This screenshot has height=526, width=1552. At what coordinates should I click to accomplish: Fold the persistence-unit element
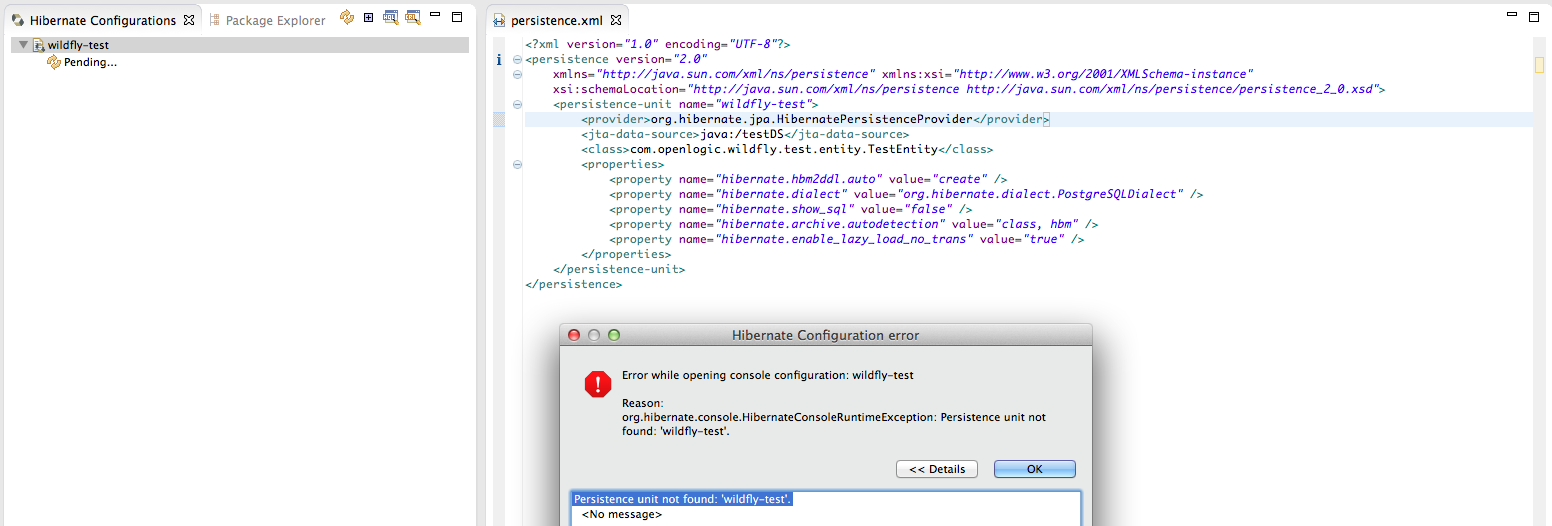(x=517, y=105)
